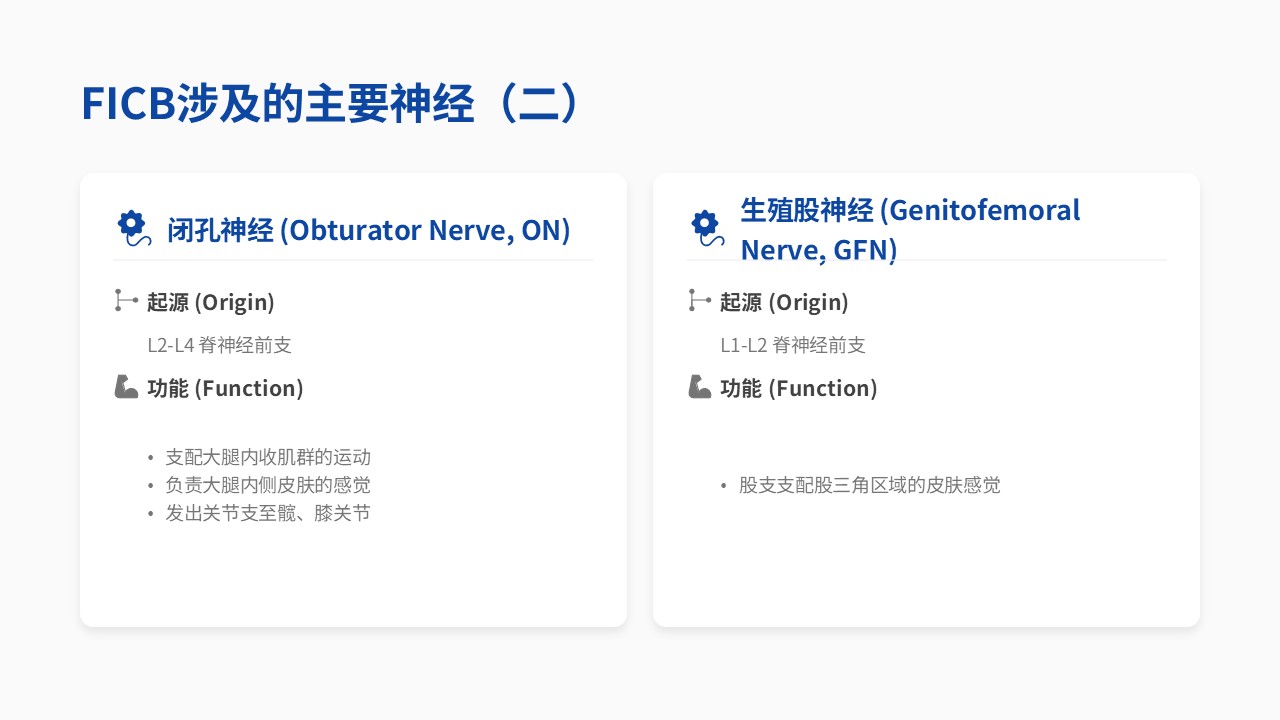Select the L2-L4 脊神经前支 text
1280x720 pixels.
219,345
